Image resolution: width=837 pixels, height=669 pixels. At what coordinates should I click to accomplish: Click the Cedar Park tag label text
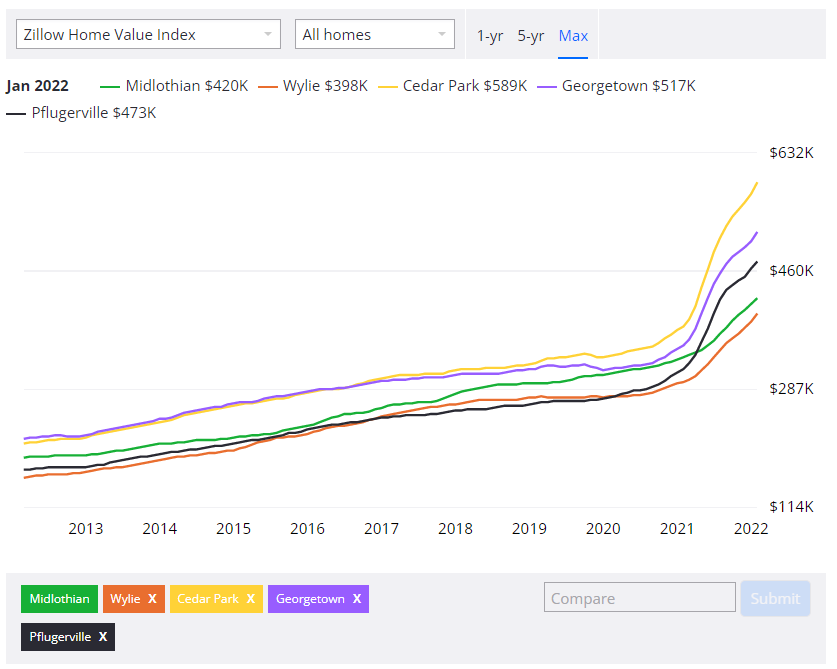tap(208, 599)
